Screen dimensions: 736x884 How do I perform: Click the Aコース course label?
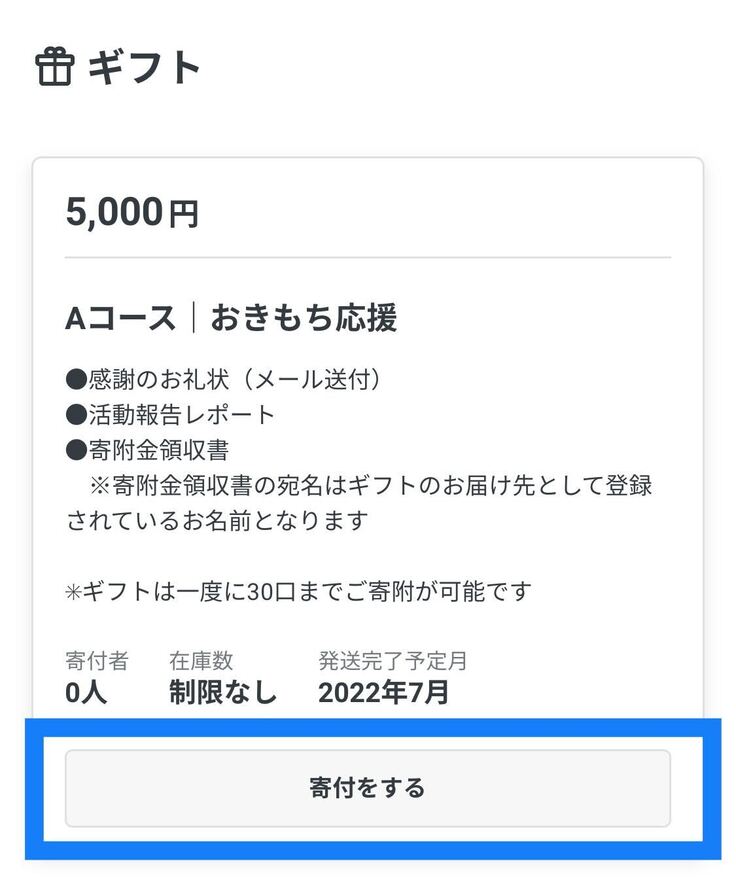(x=120, y=318)
